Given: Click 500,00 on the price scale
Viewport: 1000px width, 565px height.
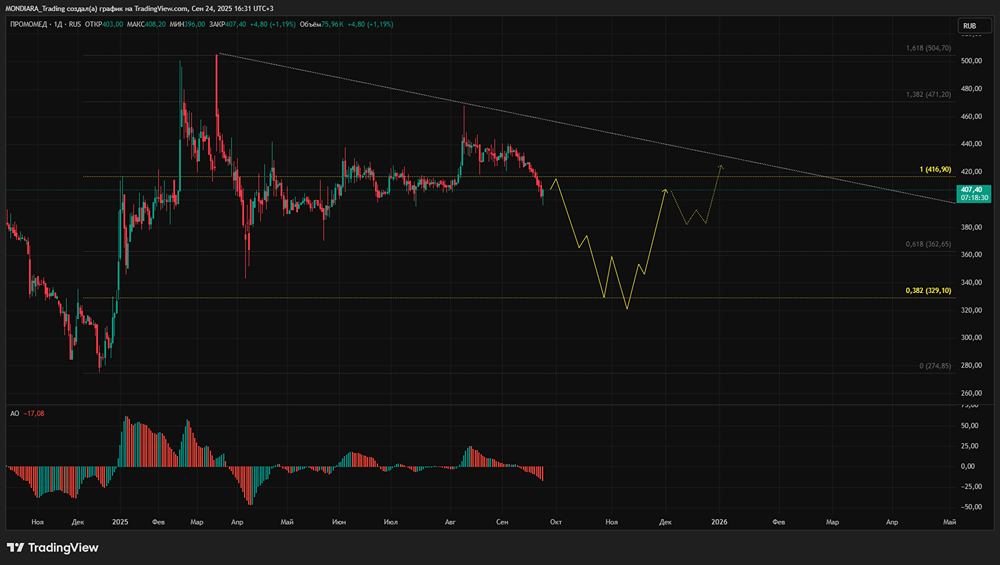Looking at the screenshot, I should coord(971,61).
